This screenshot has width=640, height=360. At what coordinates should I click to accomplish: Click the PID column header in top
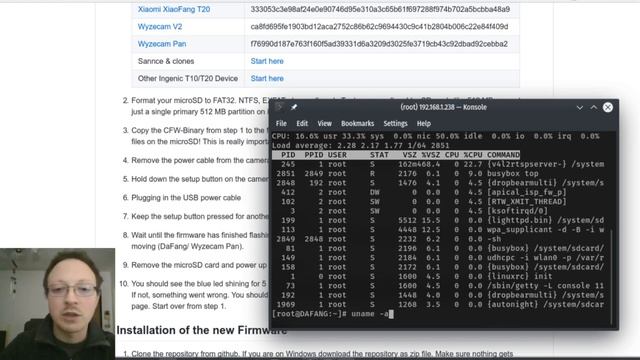[x=288, y=155]
